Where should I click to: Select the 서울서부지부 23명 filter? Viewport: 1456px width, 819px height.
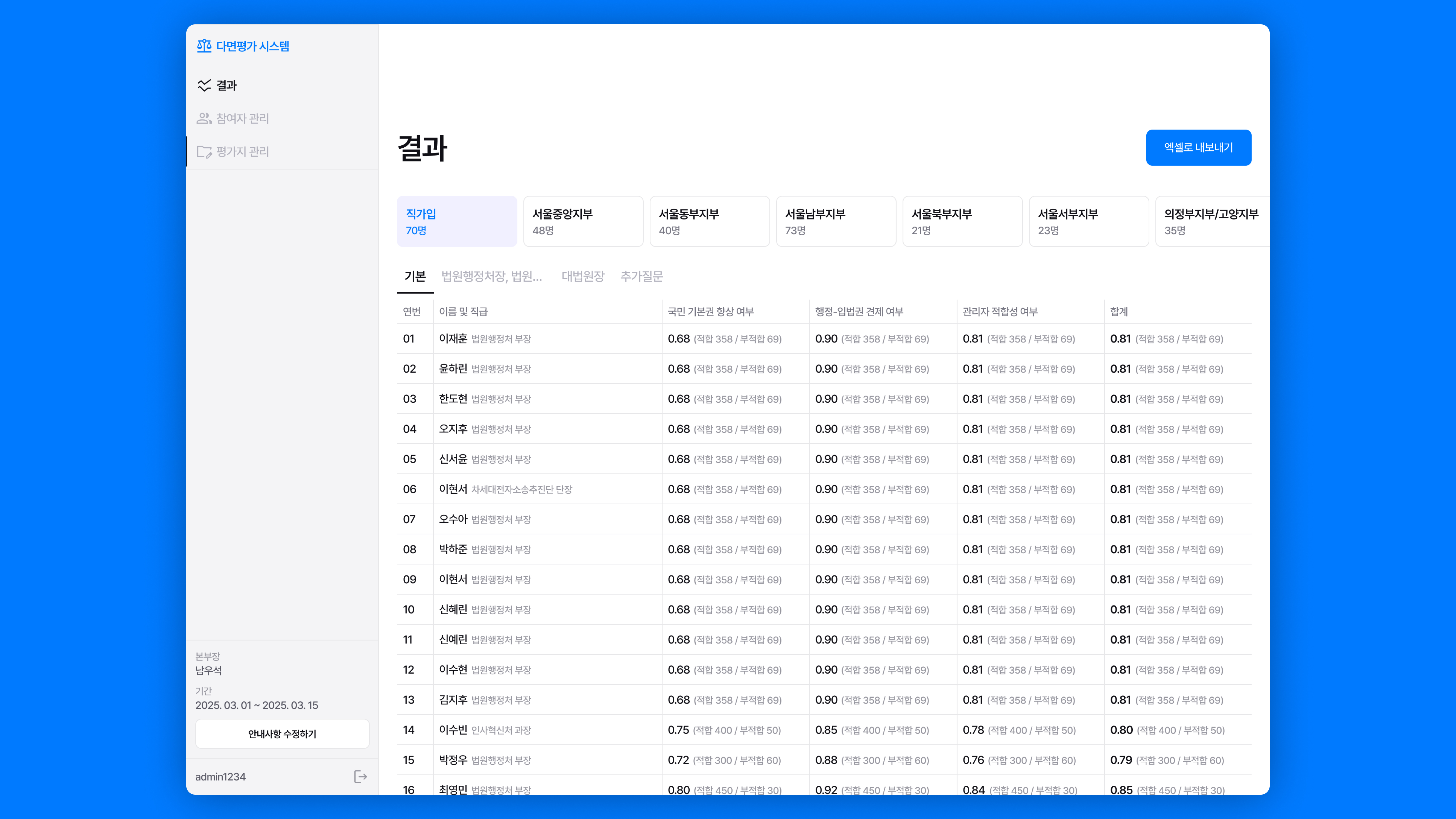1089,221
